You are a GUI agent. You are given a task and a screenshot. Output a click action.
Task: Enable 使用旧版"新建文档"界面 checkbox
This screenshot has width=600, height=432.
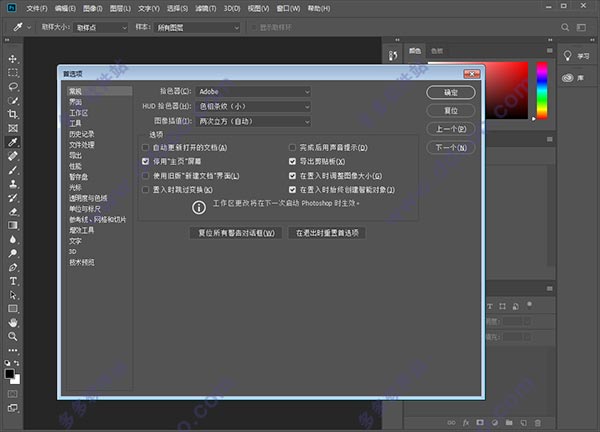click(145, 176)
